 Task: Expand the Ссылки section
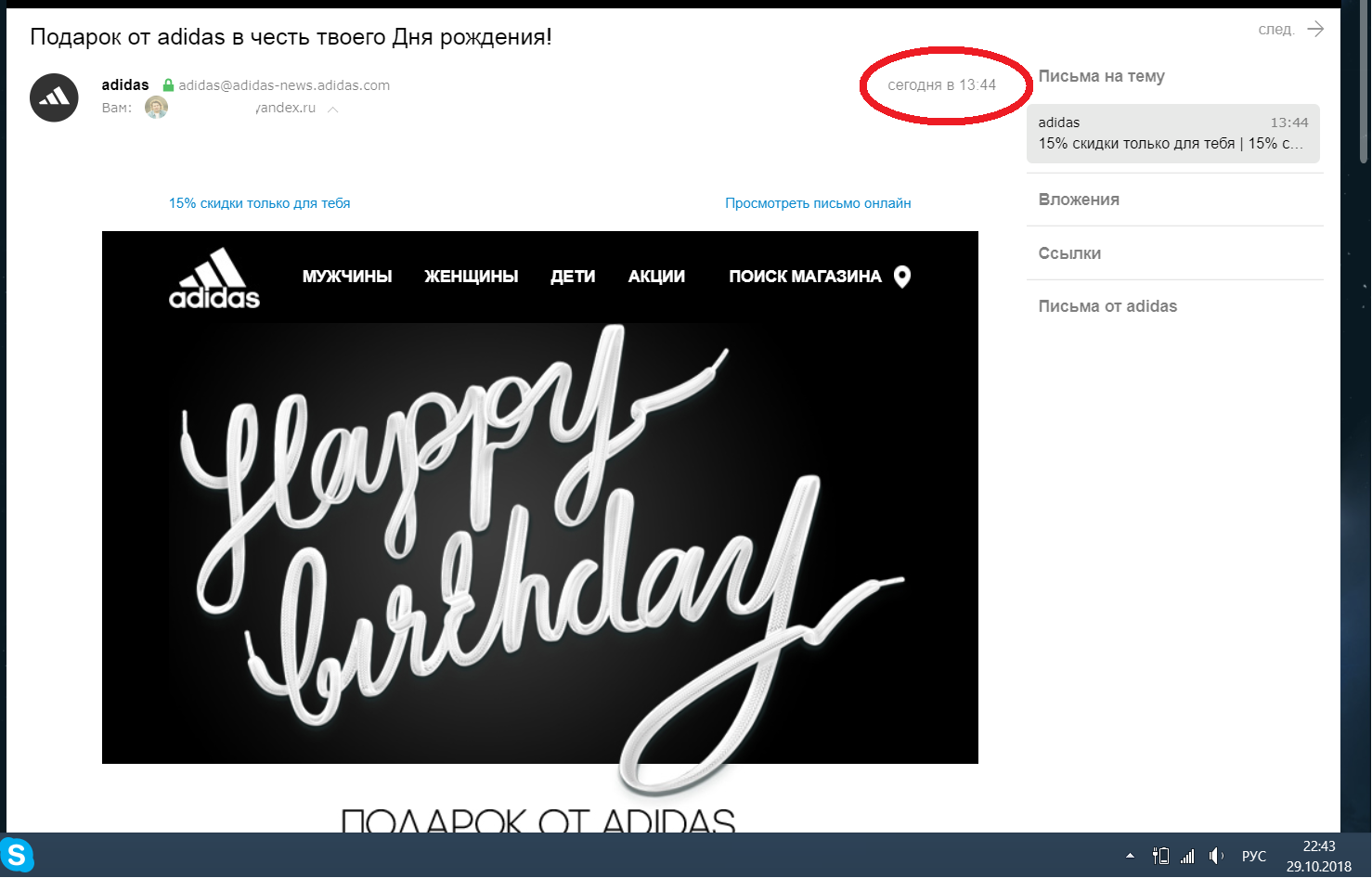point(1069,253)
